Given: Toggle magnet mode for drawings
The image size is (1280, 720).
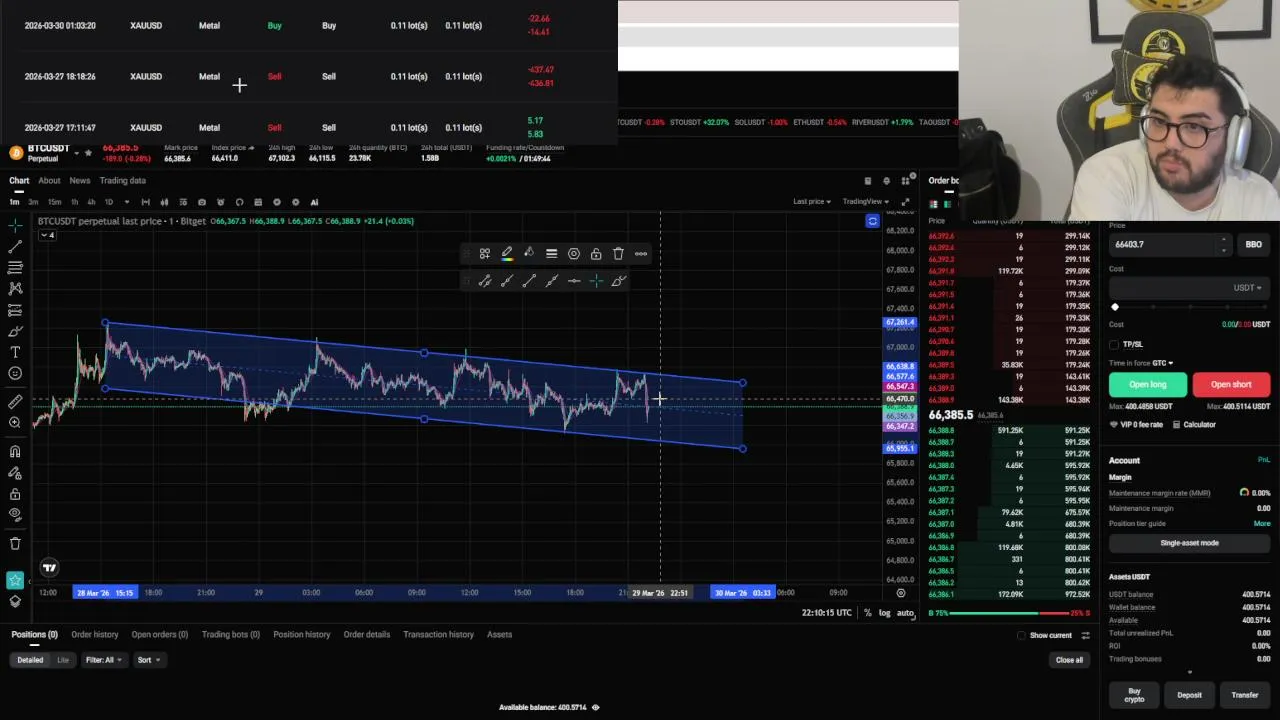Looking at the screenshot, I should pyautogui.click(x=15, y=452).
